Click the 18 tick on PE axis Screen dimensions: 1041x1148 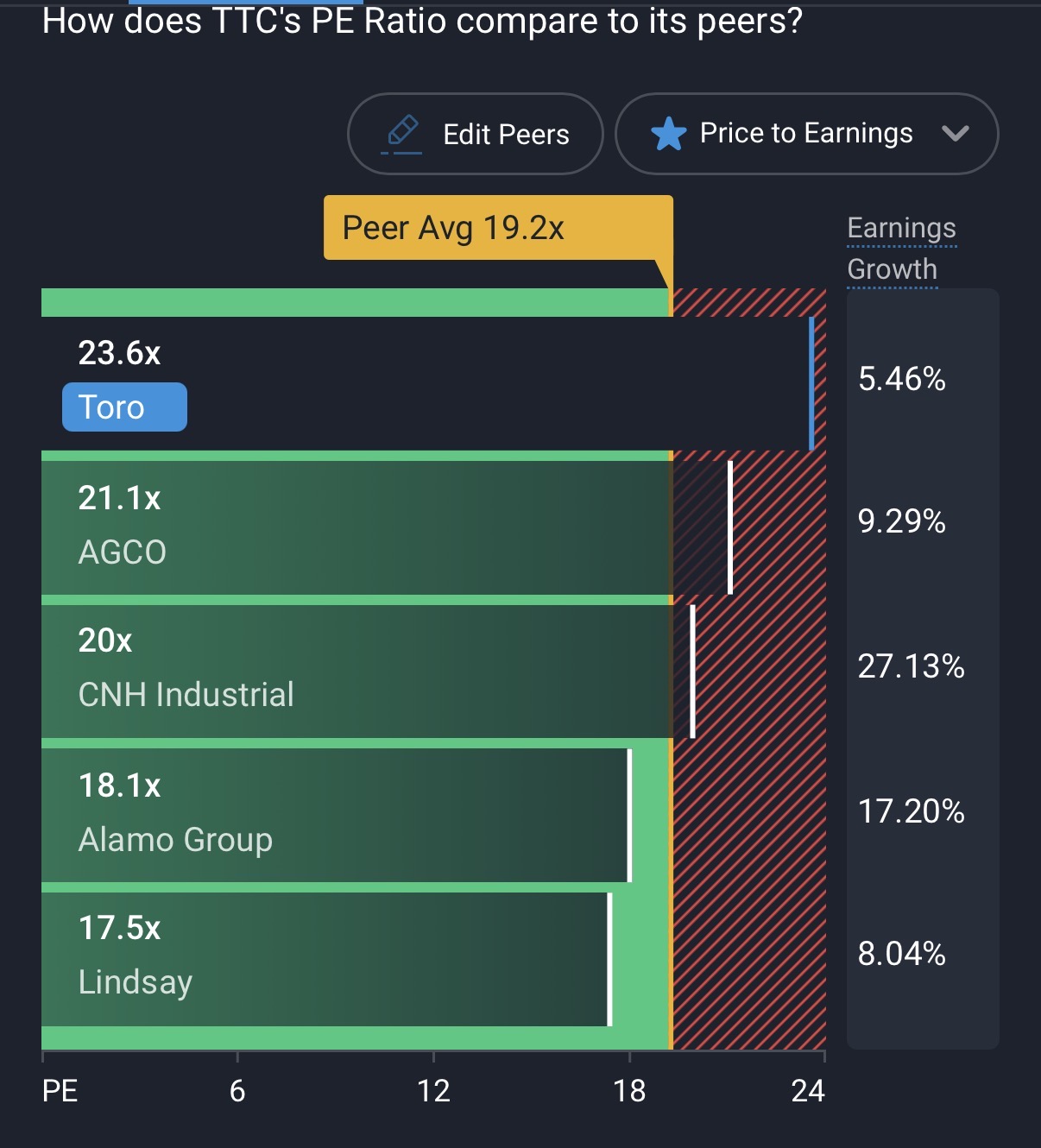(x=629, y=1091)
